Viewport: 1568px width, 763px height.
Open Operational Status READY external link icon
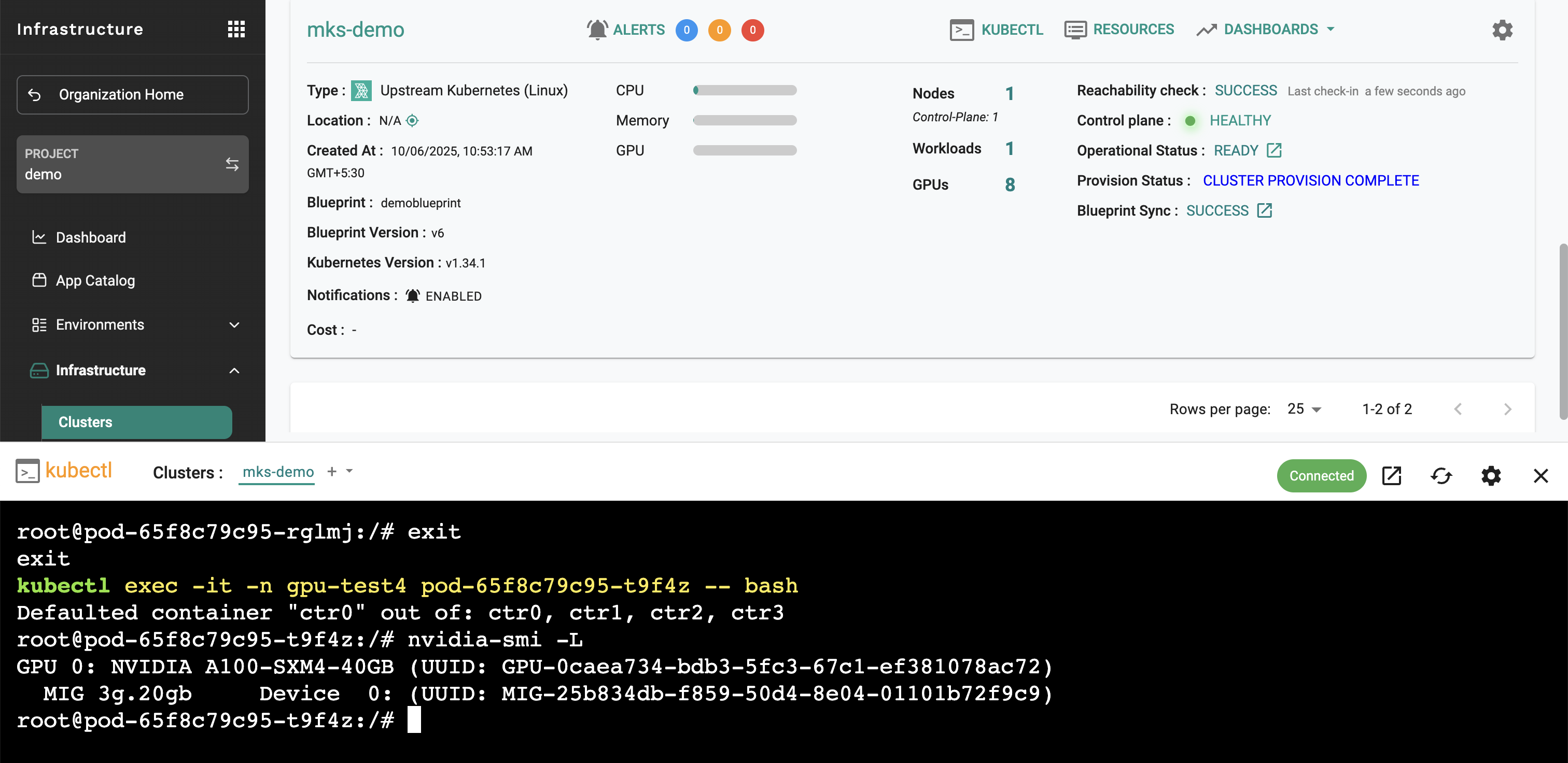coord(1274,150)
